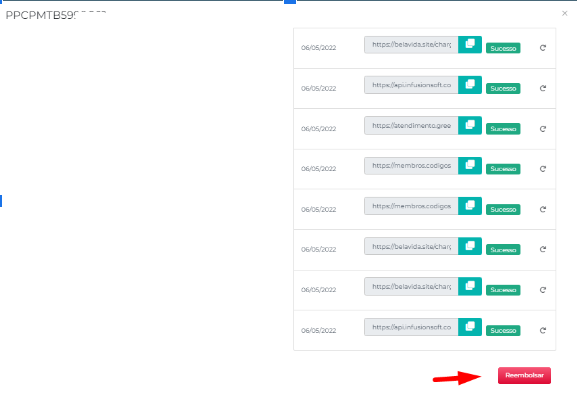Focus the first membros.codigos URL field
This screenshot has width=578, height=397.
pos(411,166)
